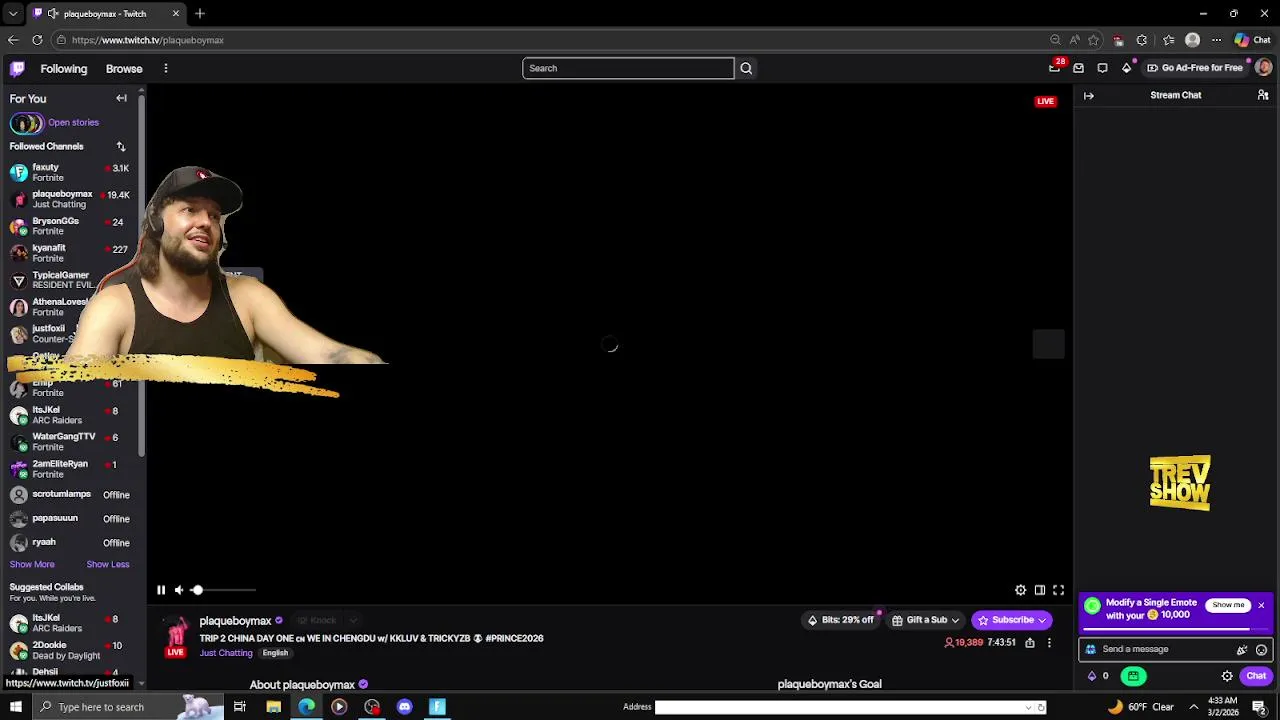
Task: Click Go Ad-Free for Free
Action: 1195,68
